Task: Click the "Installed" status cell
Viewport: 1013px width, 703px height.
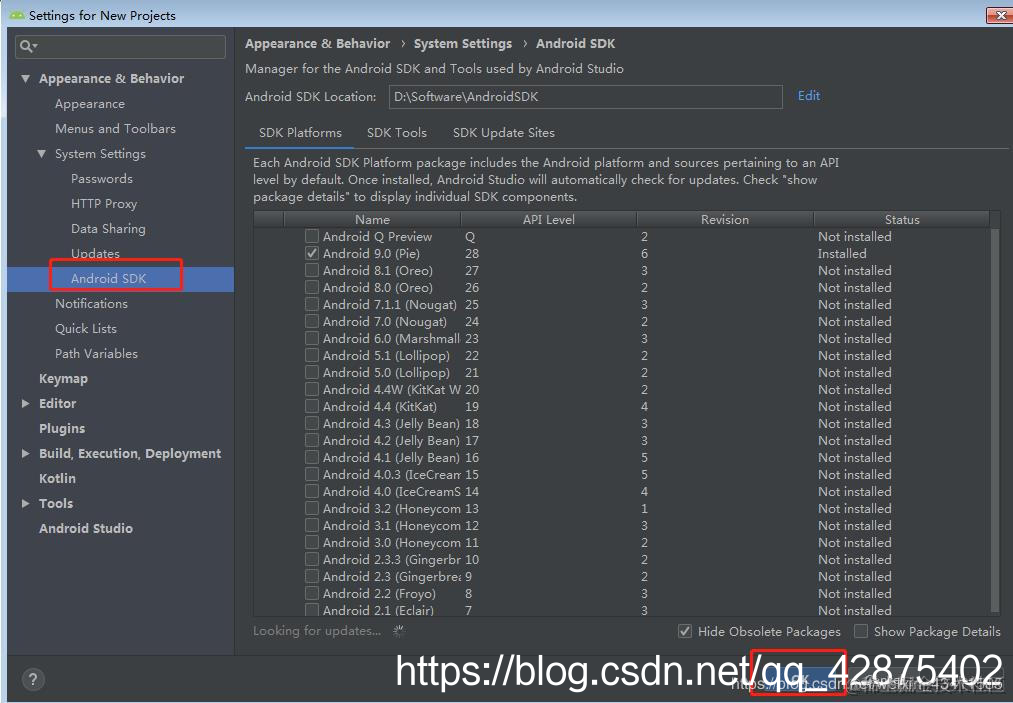Action: pyautogui.click(x=842, y=253)
